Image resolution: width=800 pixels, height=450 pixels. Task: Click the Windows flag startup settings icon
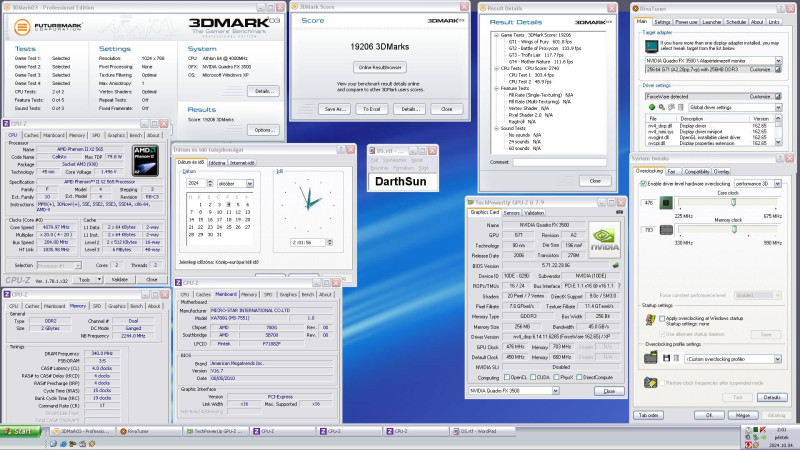point(650,320)
